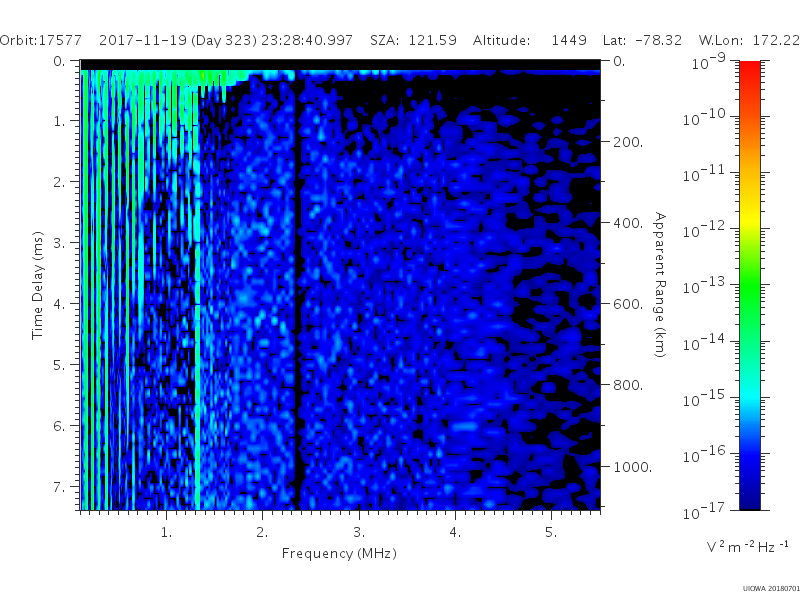Click the '10^-9' color scale label
The height and width of the screenshot is (600, 800).
click(x=709, y=62)
